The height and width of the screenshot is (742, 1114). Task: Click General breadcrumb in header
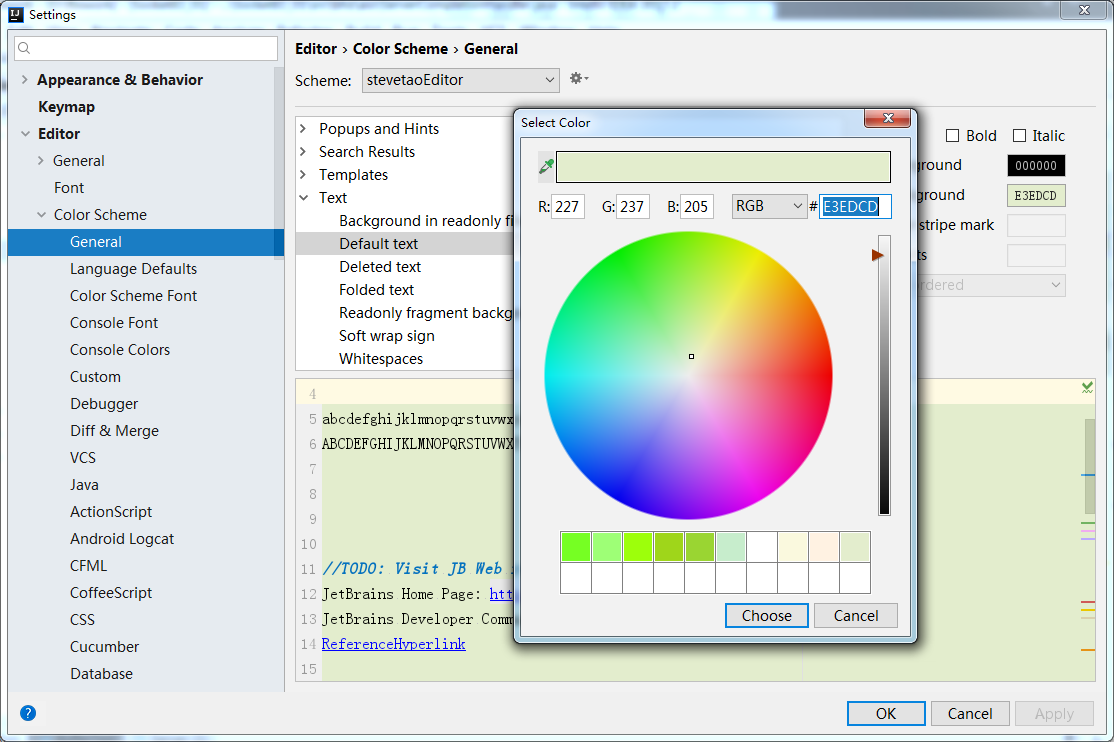491,49
